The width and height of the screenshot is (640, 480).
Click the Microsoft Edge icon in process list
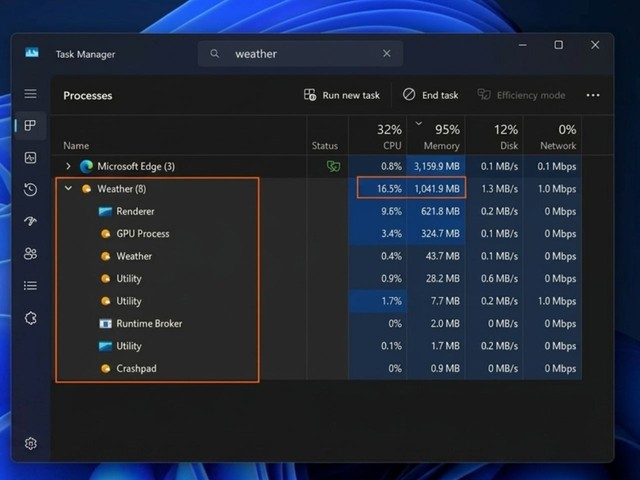click(x=86, y=166)
